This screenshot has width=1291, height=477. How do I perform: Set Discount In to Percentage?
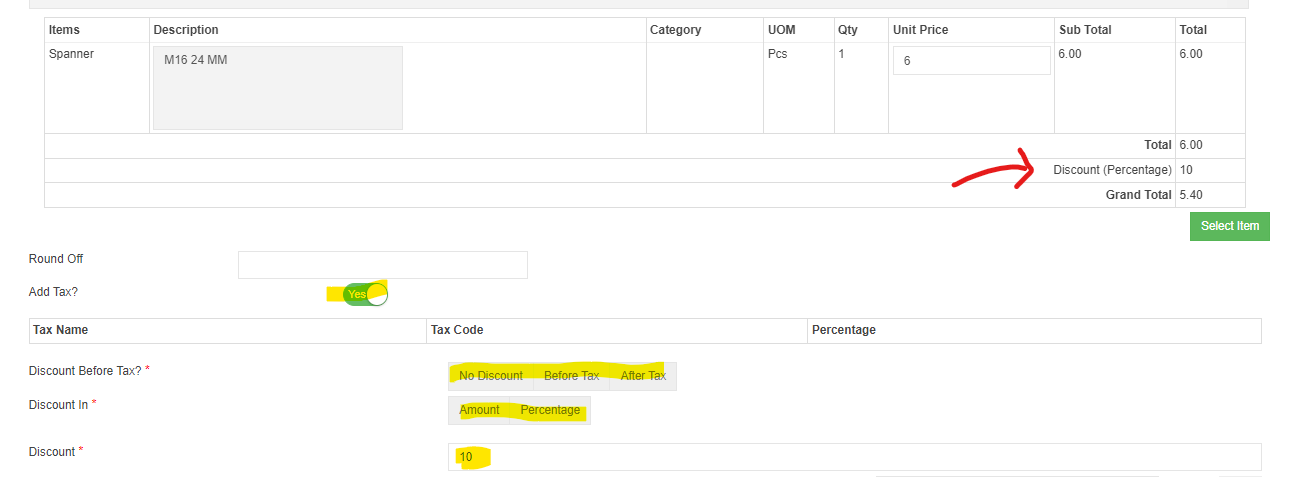[x=550, y=410]
